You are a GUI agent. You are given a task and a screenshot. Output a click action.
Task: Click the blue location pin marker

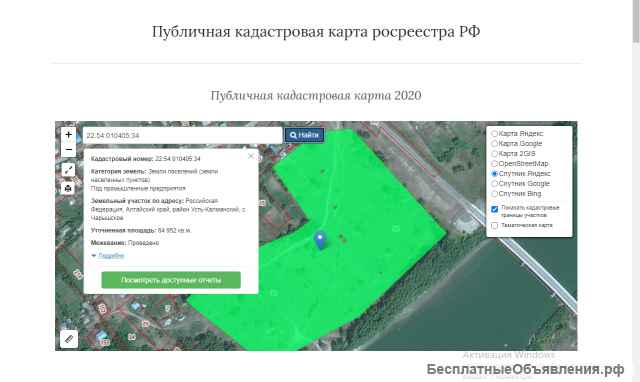[320, 241]
